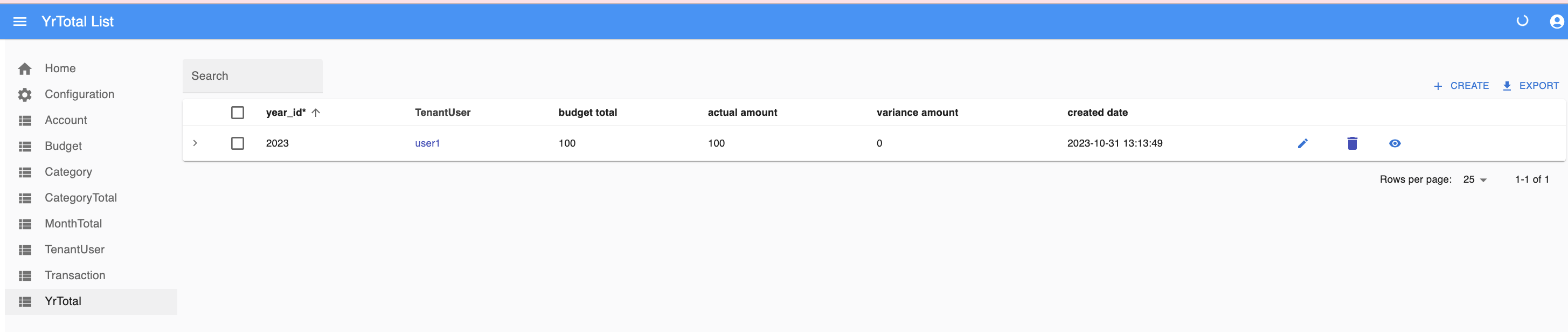
Task: Select MonthTotal in the sidebar
Action: pyautogui.click(x=73, y=224)
